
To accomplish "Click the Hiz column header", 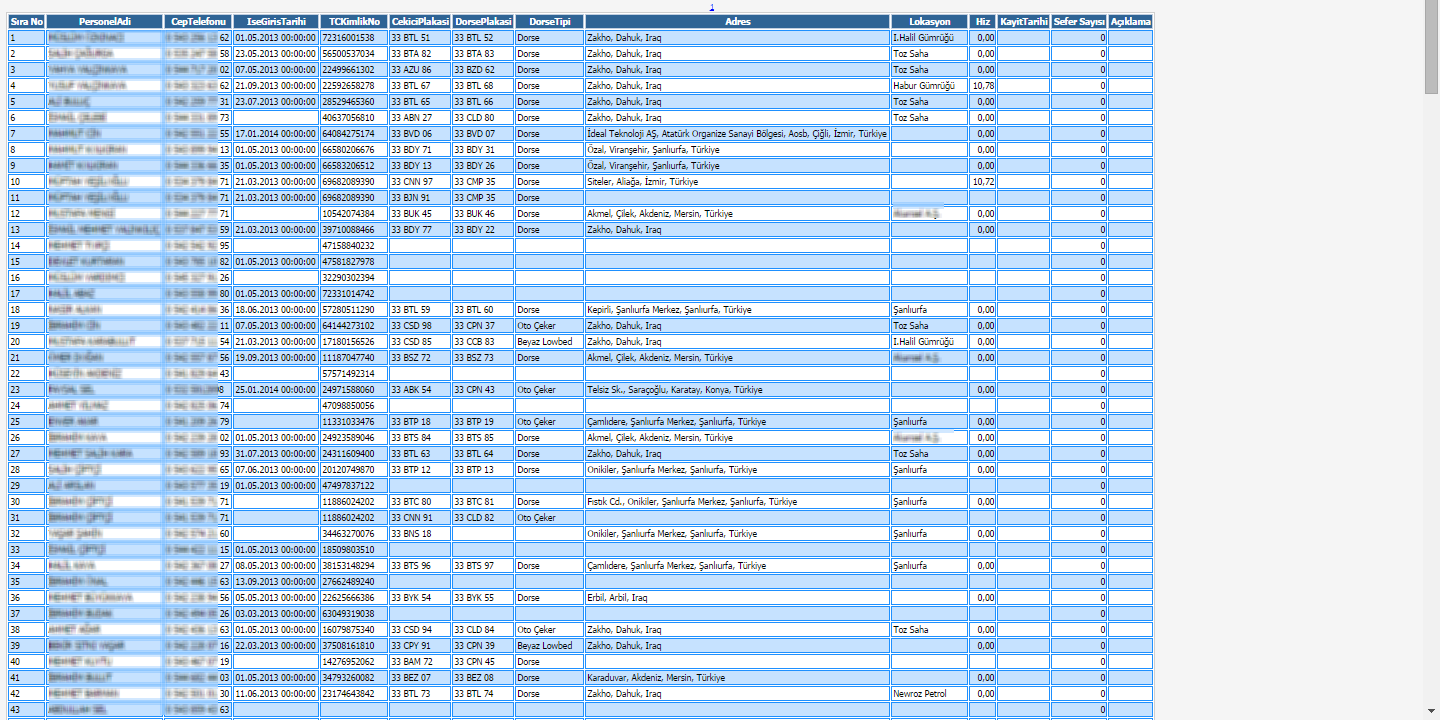I will click(x=982, y=22).
